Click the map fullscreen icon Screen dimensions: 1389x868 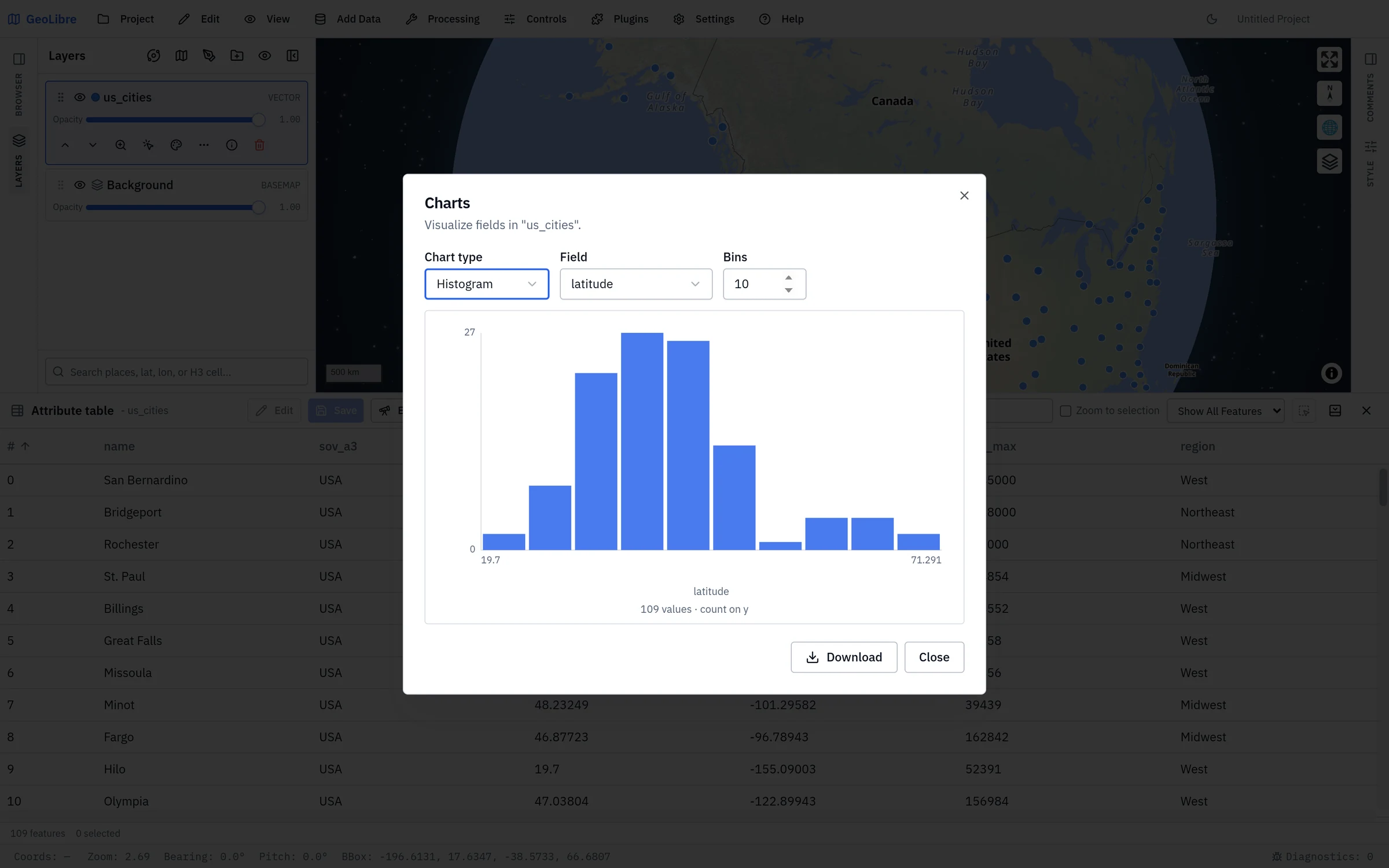(1329, 59)
